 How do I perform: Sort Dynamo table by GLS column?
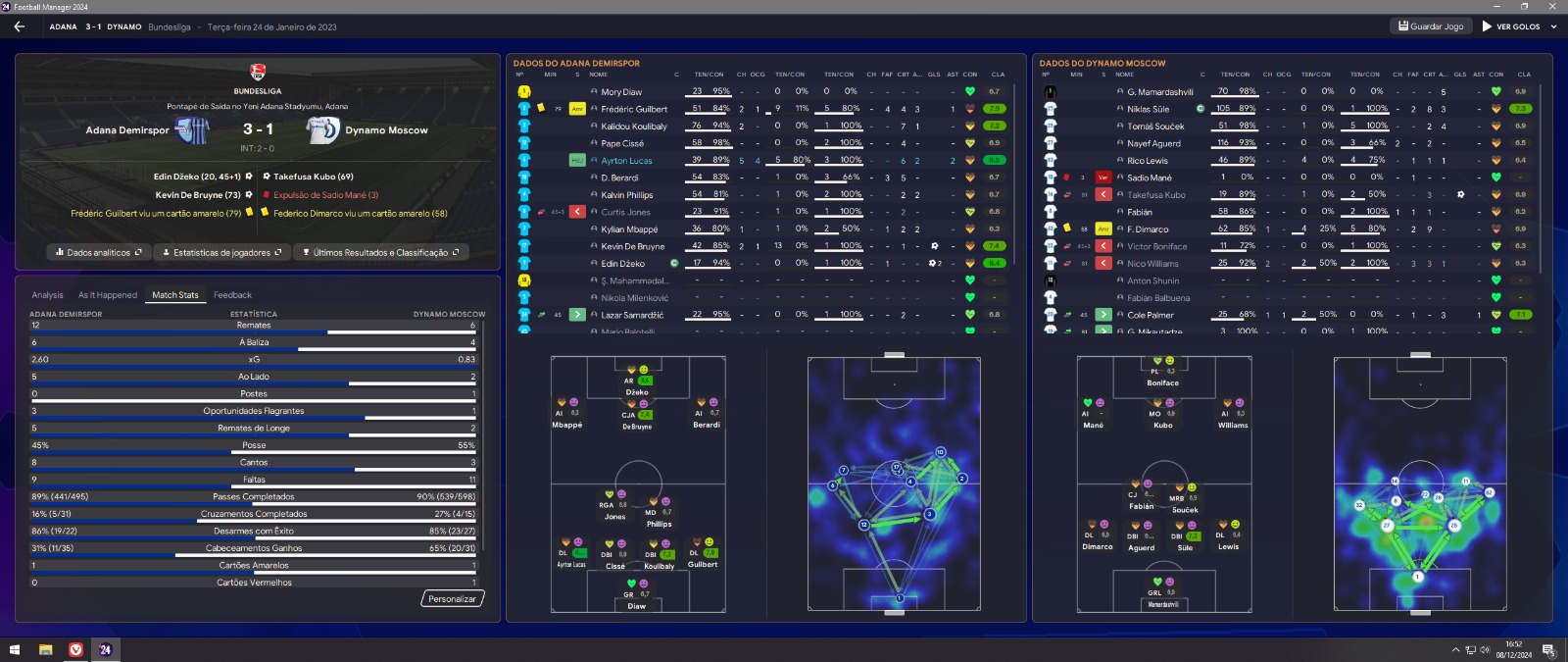[x=1460, y=75]
